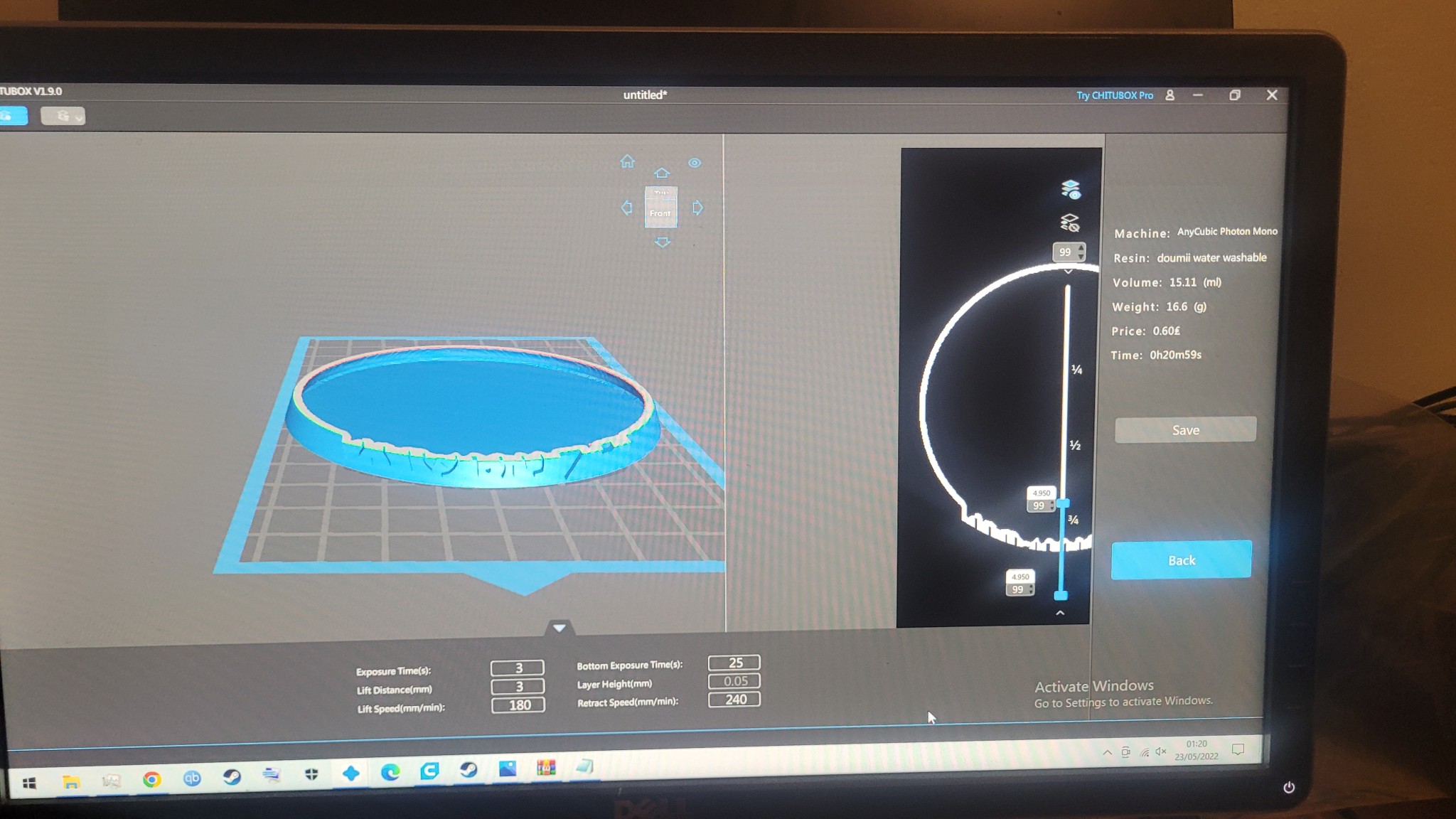
Task: Toggle the hide-layers preview icon
Action: pos(1070,223)
